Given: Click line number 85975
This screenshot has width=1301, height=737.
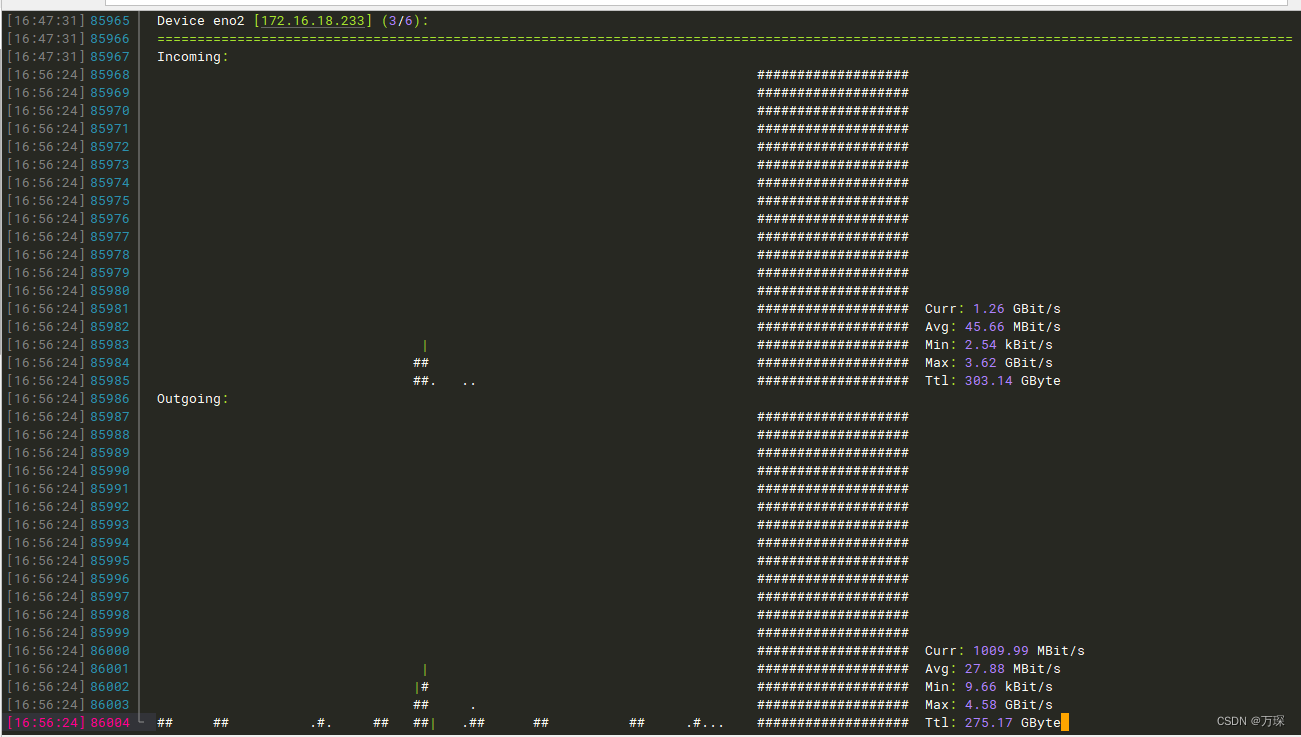Looking at the screenshot, I should pos(110,201).
